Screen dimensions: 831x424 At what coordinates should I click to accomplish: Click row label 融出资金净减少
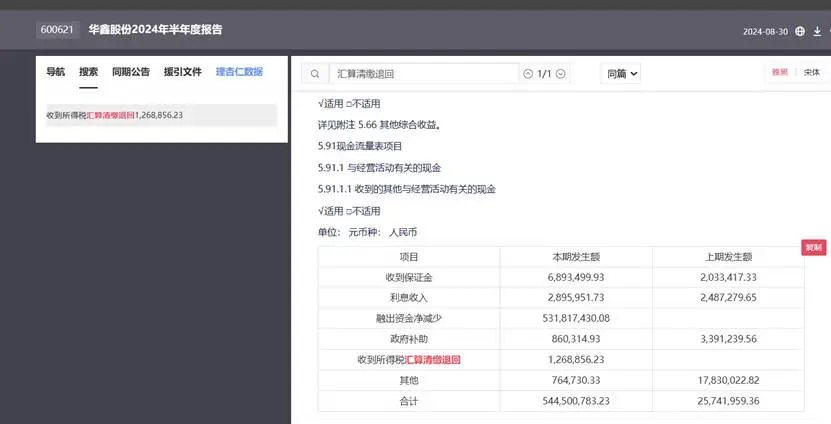pyautogui.click(x=409, y=319)
